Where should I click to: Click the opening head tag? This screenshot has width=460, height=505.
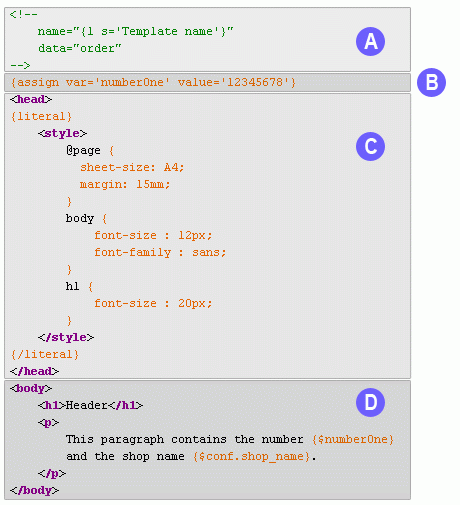[31, 99]
